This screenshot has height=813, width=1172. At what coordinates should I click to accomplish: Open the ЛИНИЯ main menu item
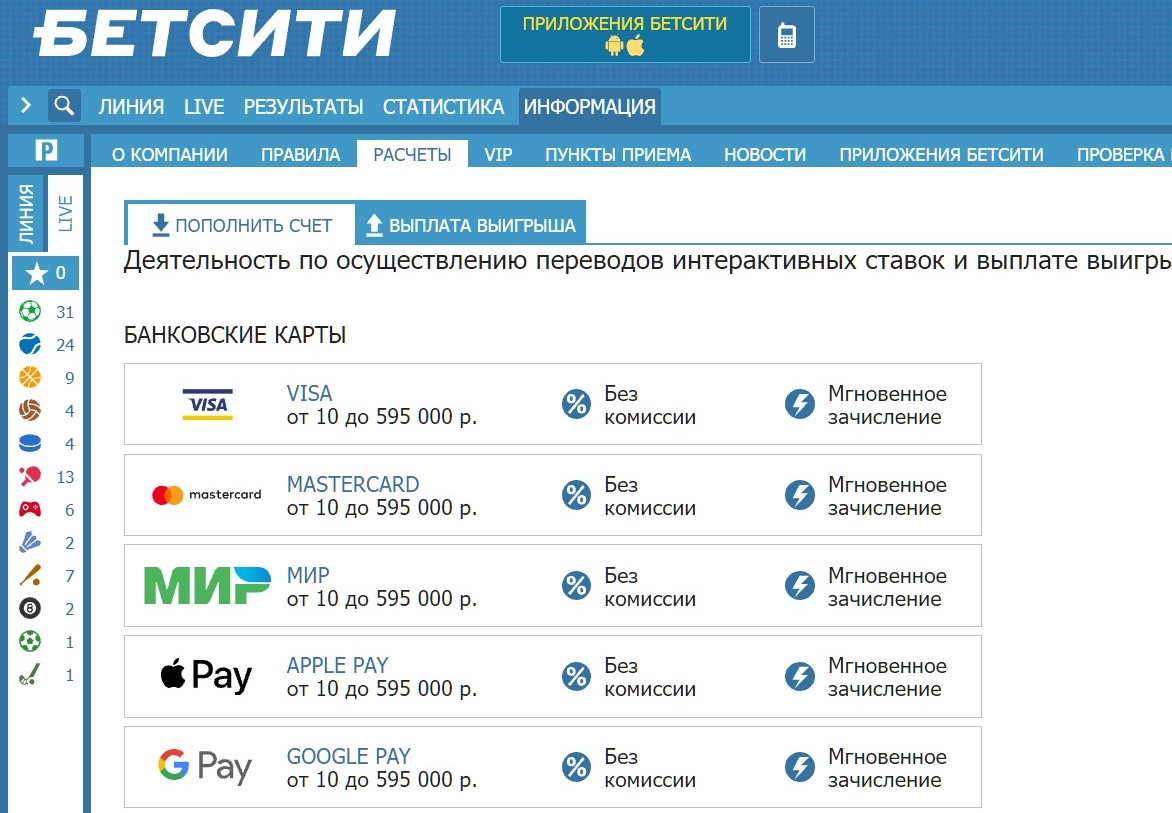tap(132, 107)
